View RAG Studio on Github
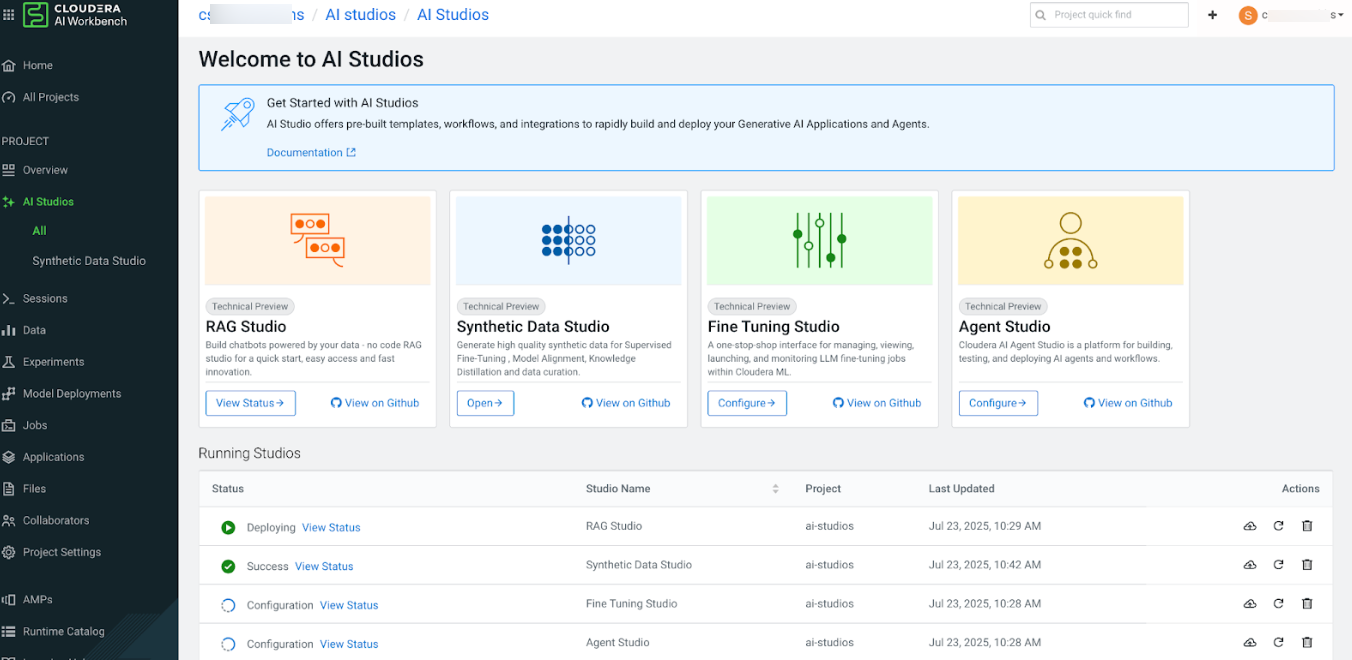 click(x=375, y=403)
